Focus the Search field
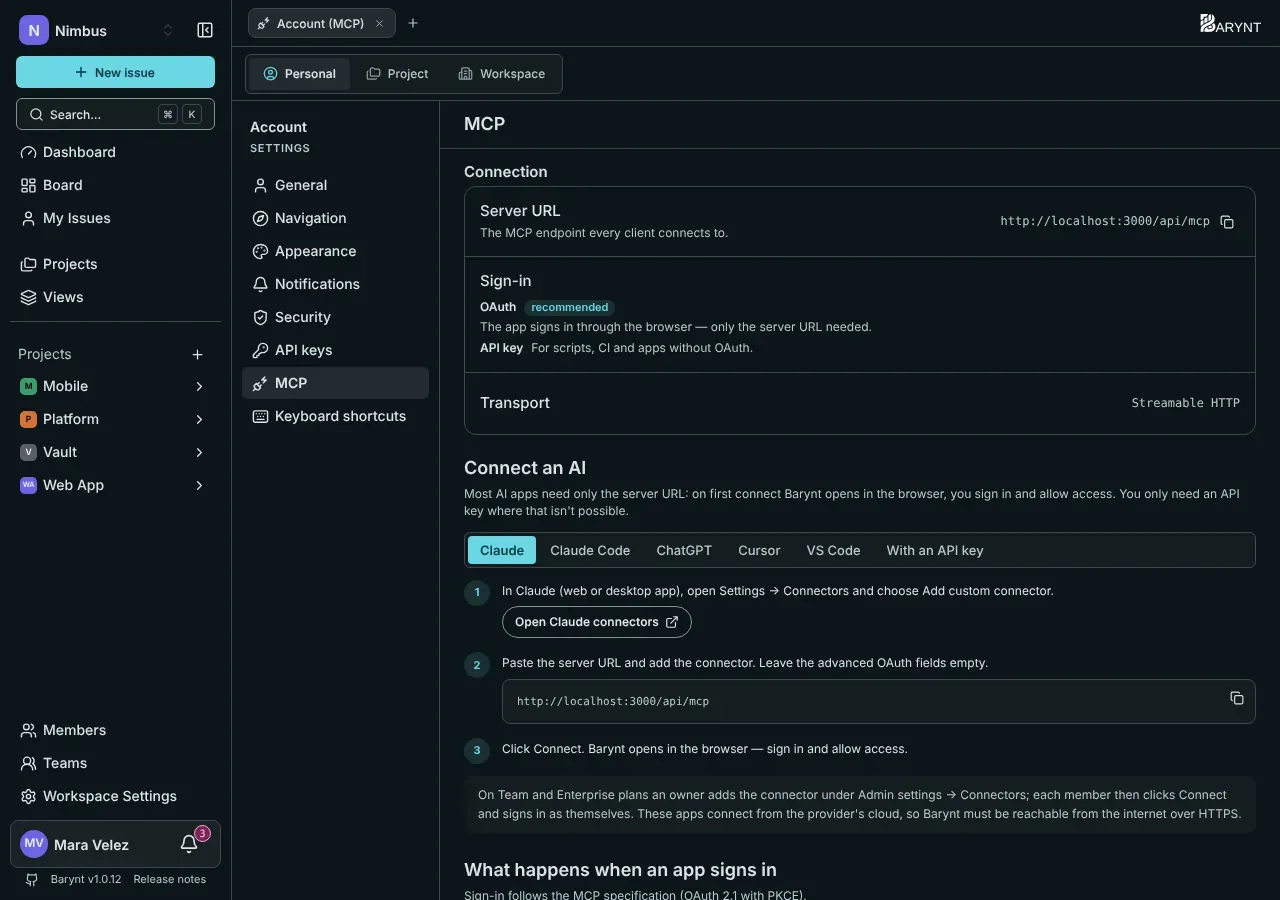The image size is (1280, 900). point(115,114)
